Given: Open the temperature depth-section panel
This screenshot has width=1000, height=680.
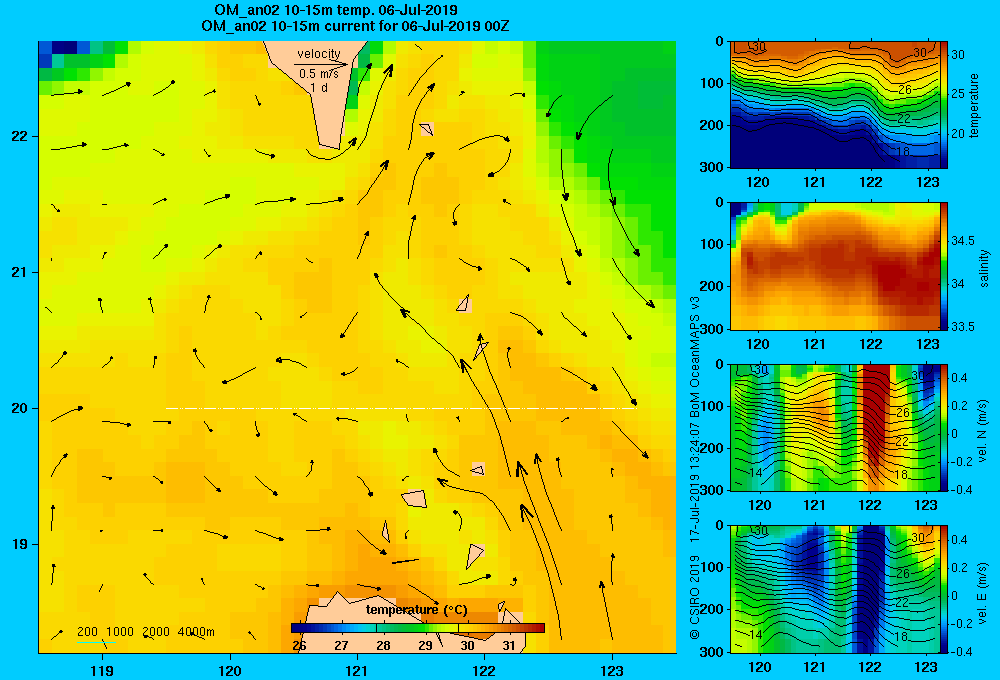Looking at the screenshot, I should 835,105.
